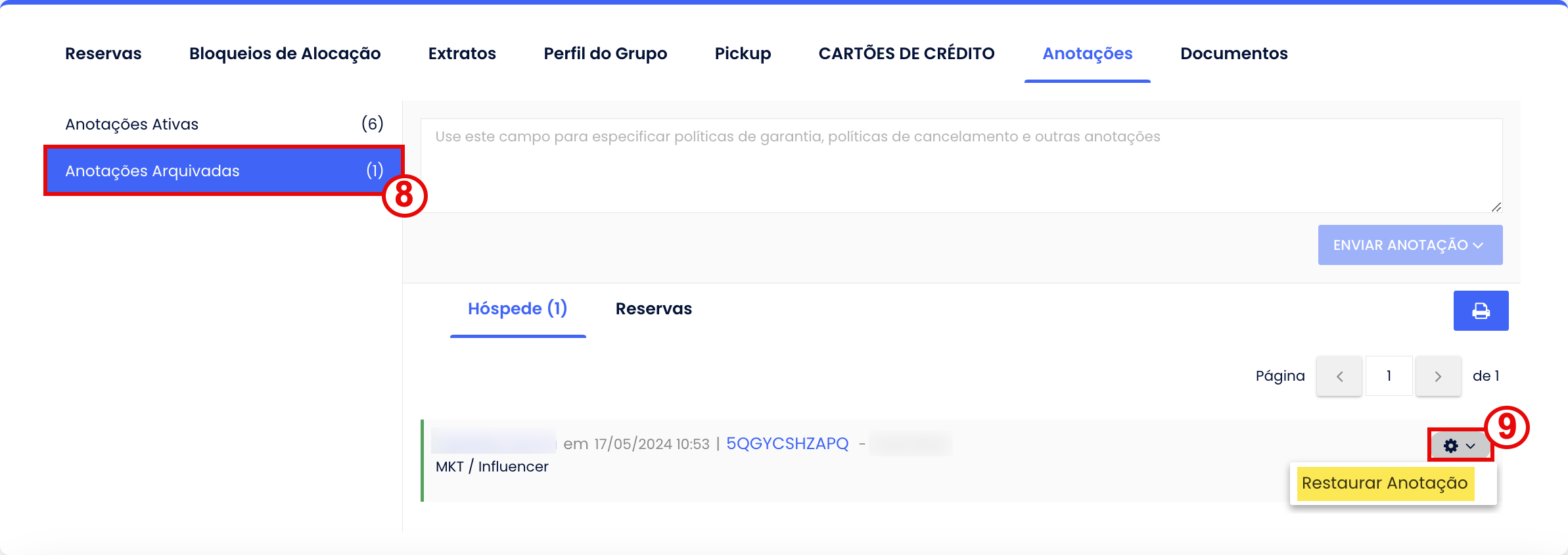Screen dimensions: 1568x555
Task: Open the Extratos tab
Action: (x=462, y=54)
